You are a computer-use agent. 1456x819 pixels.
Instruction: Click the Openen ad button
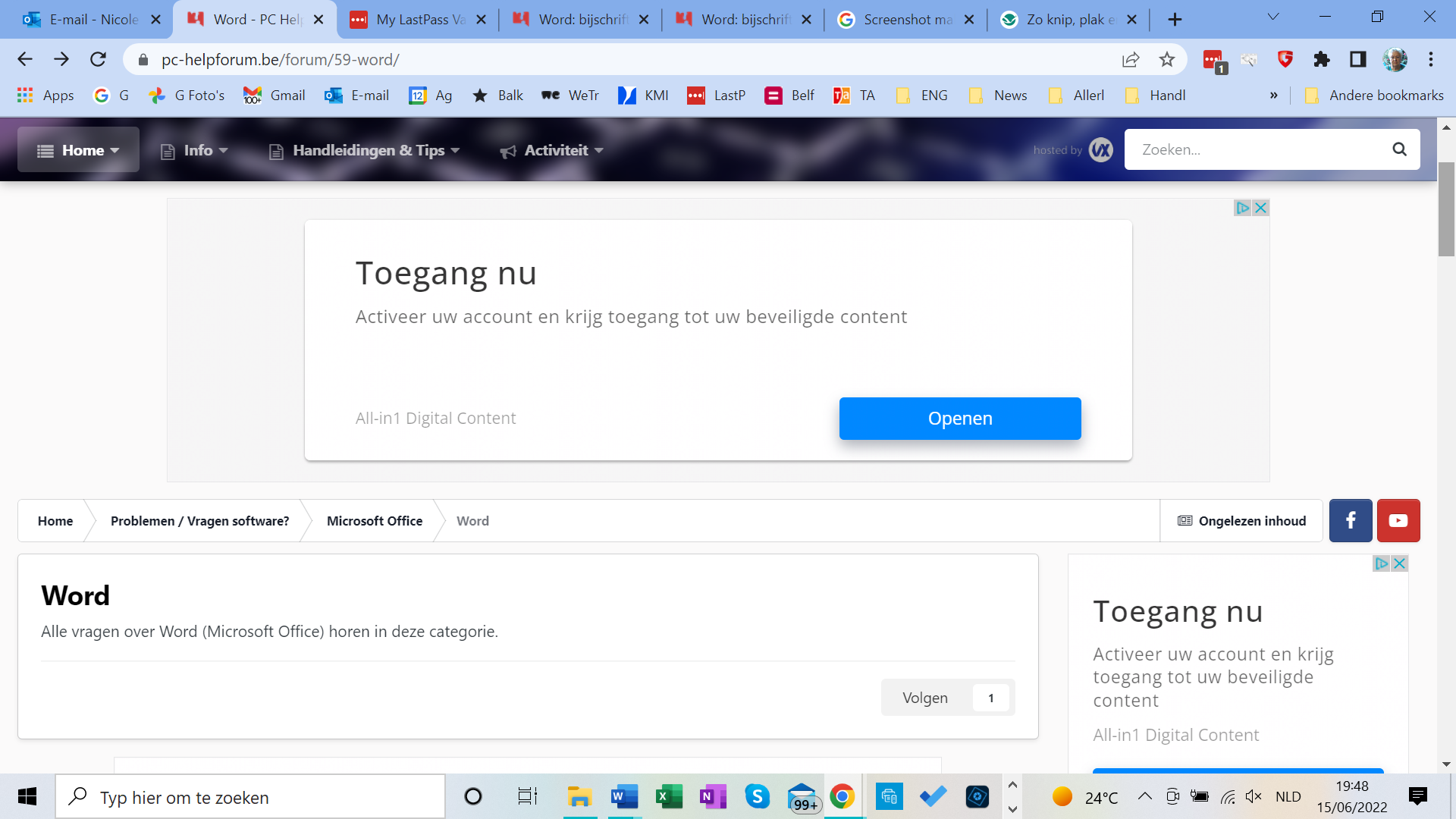960,419
